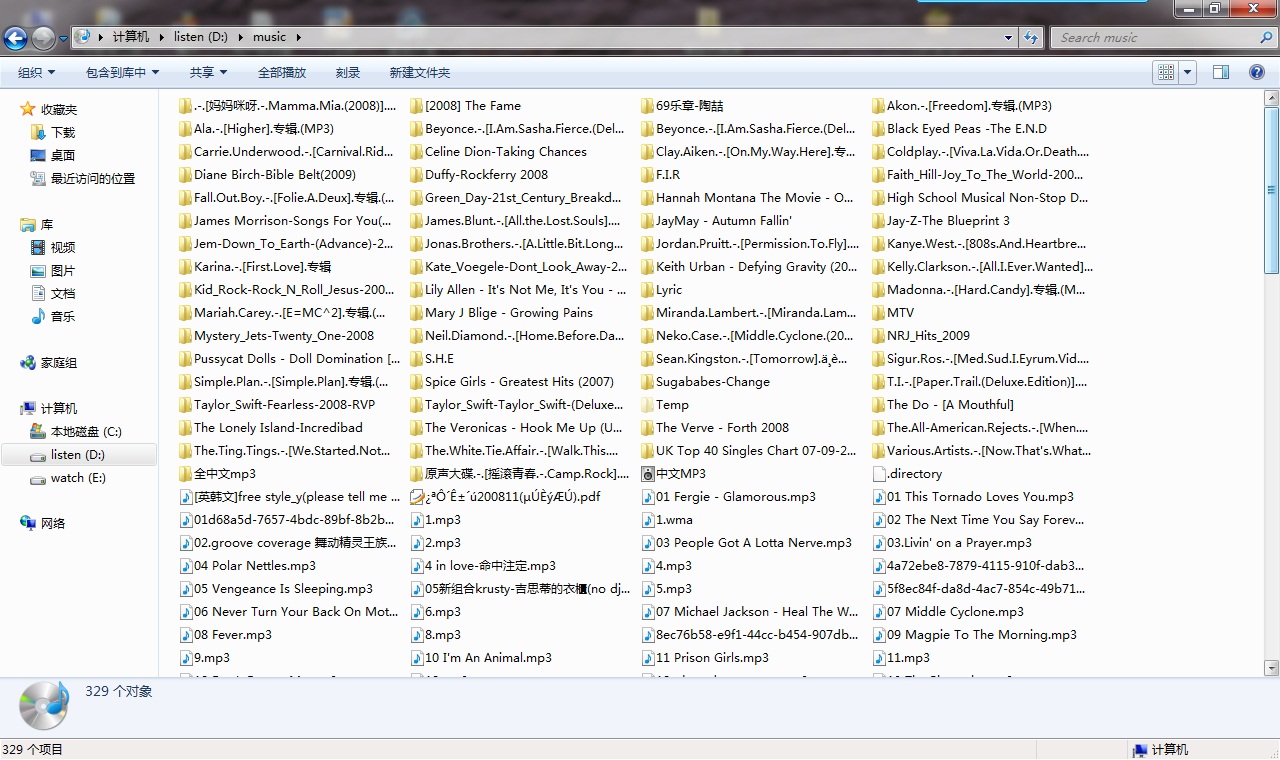Viewport: 1280px width, 760px height.
Task: Select the Sugababes-Change folder
Action: (x=706, y=381)
